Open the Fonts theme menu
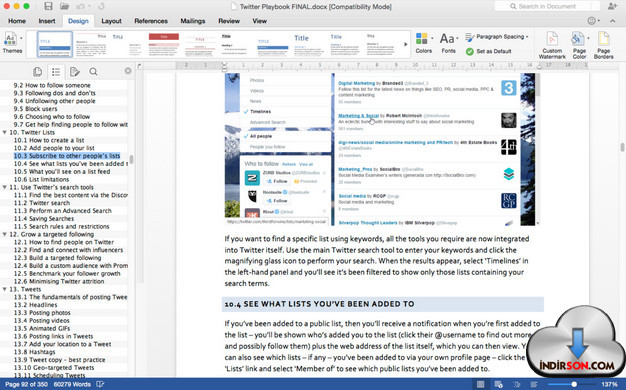The height and width of the screenshot is (390, 626). (448, 43)
